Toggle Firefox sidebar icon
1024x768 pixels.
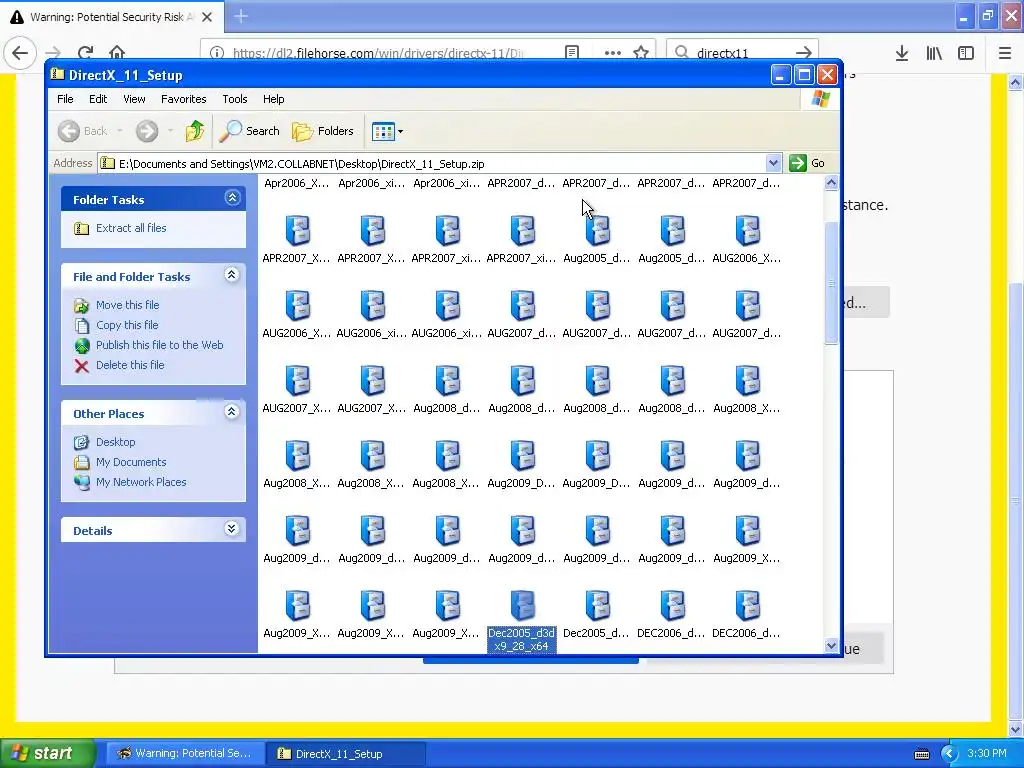pyautogui.click(x=966, y=53)
